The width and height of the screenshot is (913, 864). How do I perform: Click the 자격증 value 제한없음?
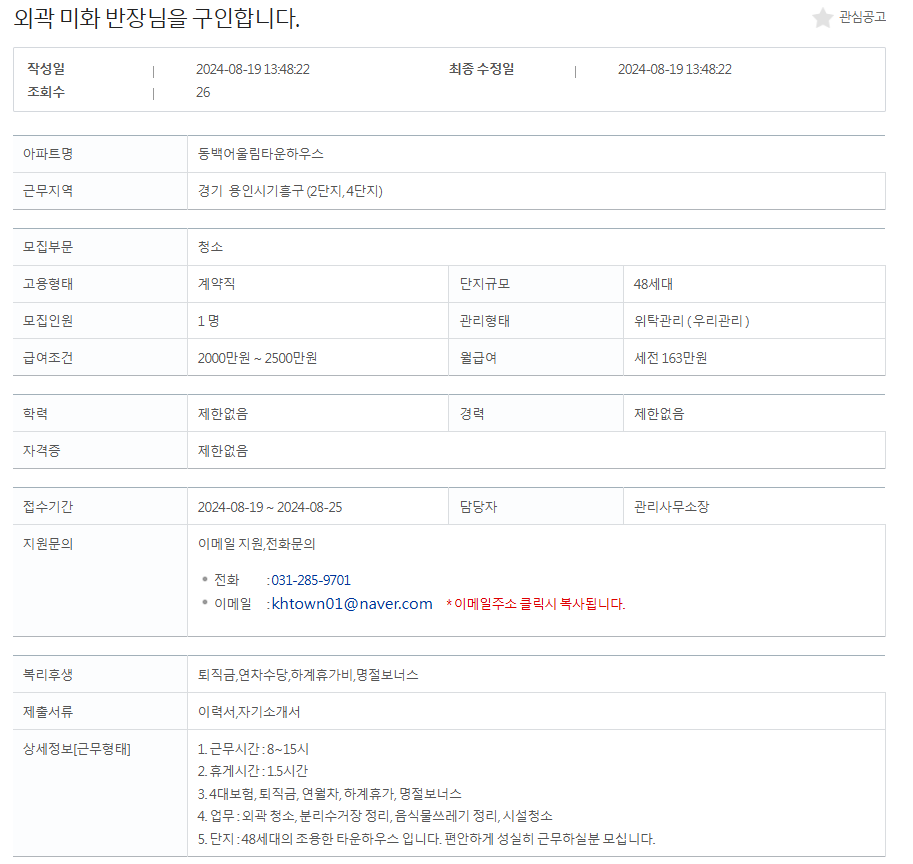pos(222,451)
